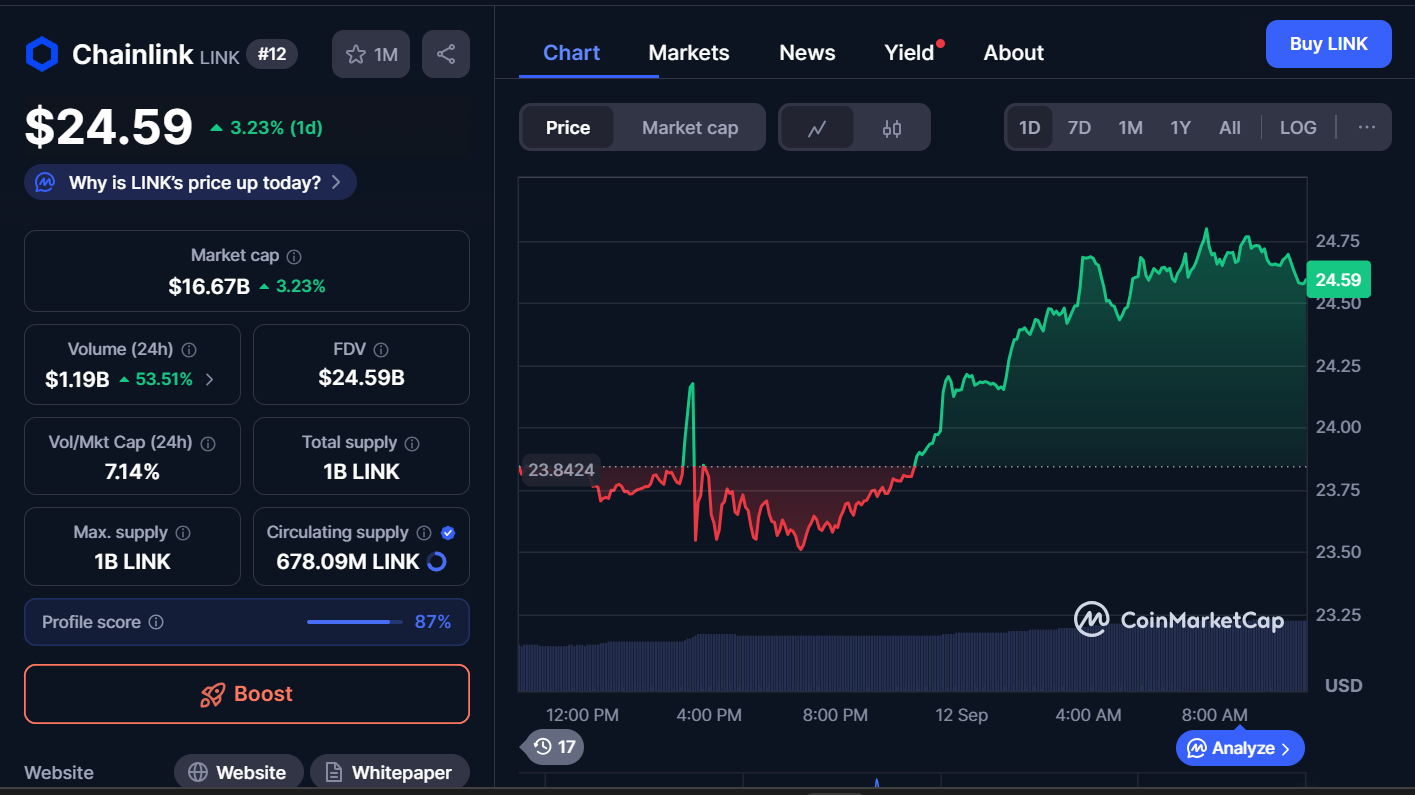
Task: Click the document icon on the Whitepaper button
Action: (334, 772)
